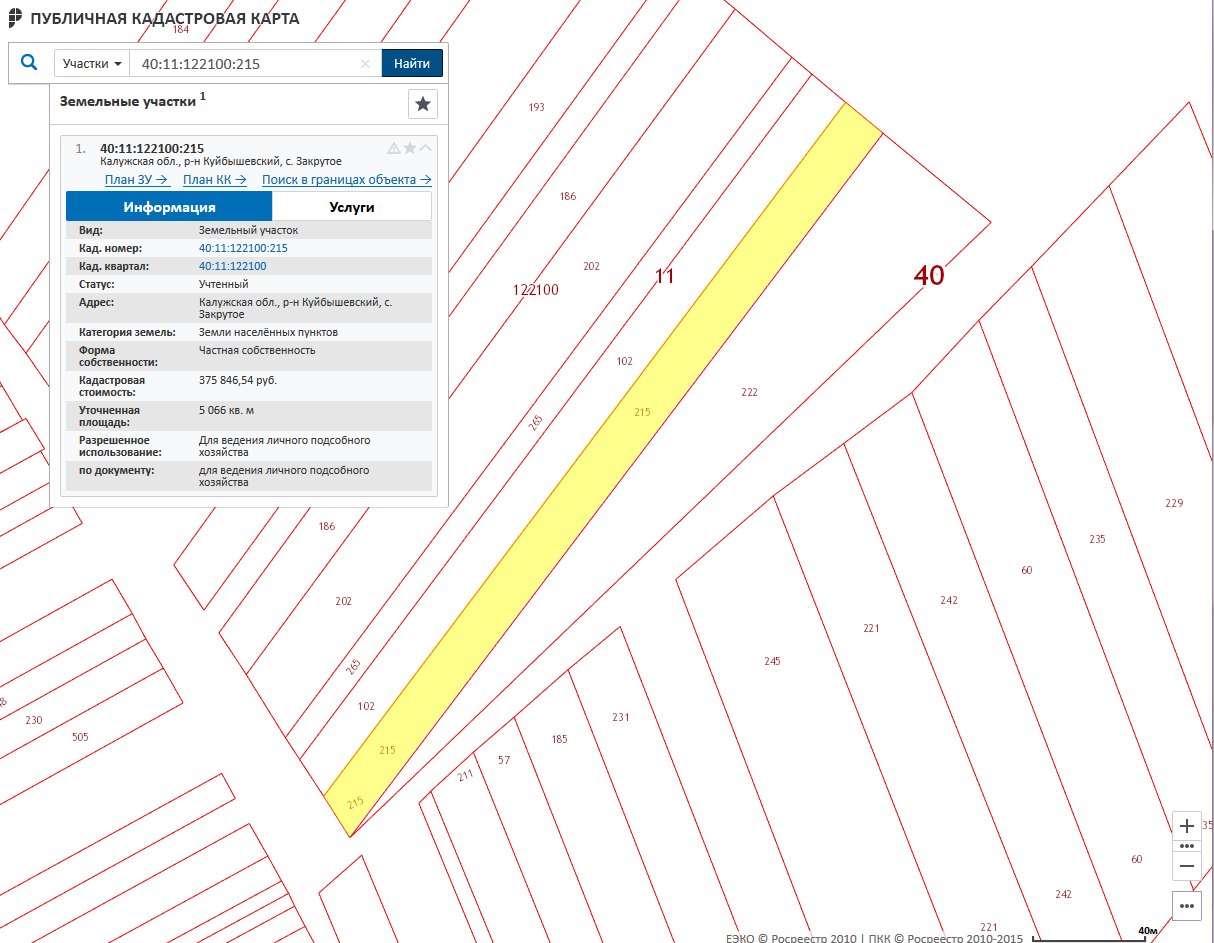
Task: Switch to the Услуги tab
Action: pyautogui.click(x=352, y=207)
